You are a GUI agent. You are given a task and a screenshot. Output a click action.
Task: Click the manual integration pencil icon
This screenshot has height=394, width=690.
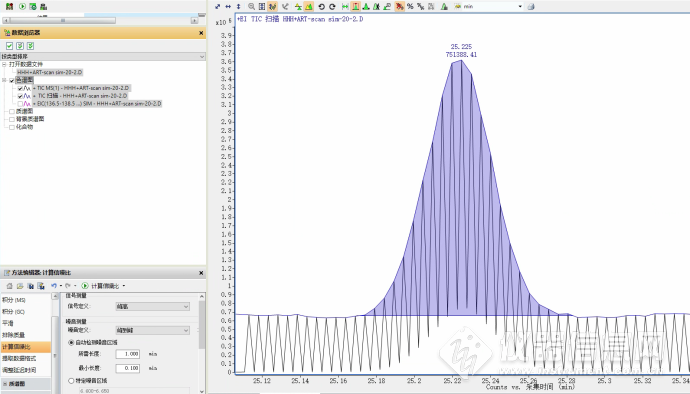click(x=387, y=7)
